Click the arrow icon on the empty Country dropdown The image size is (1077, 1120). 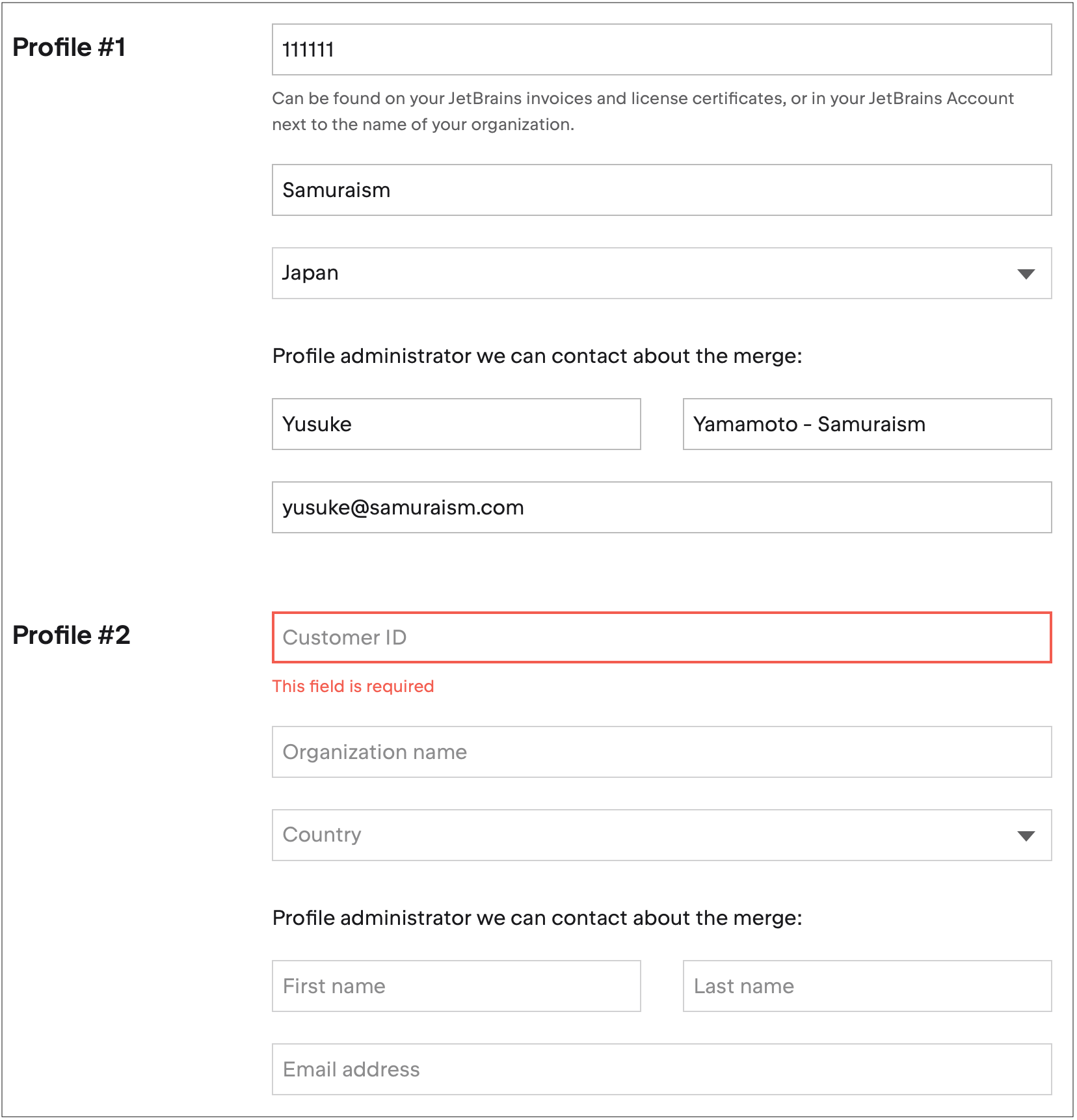point(1026,836)
